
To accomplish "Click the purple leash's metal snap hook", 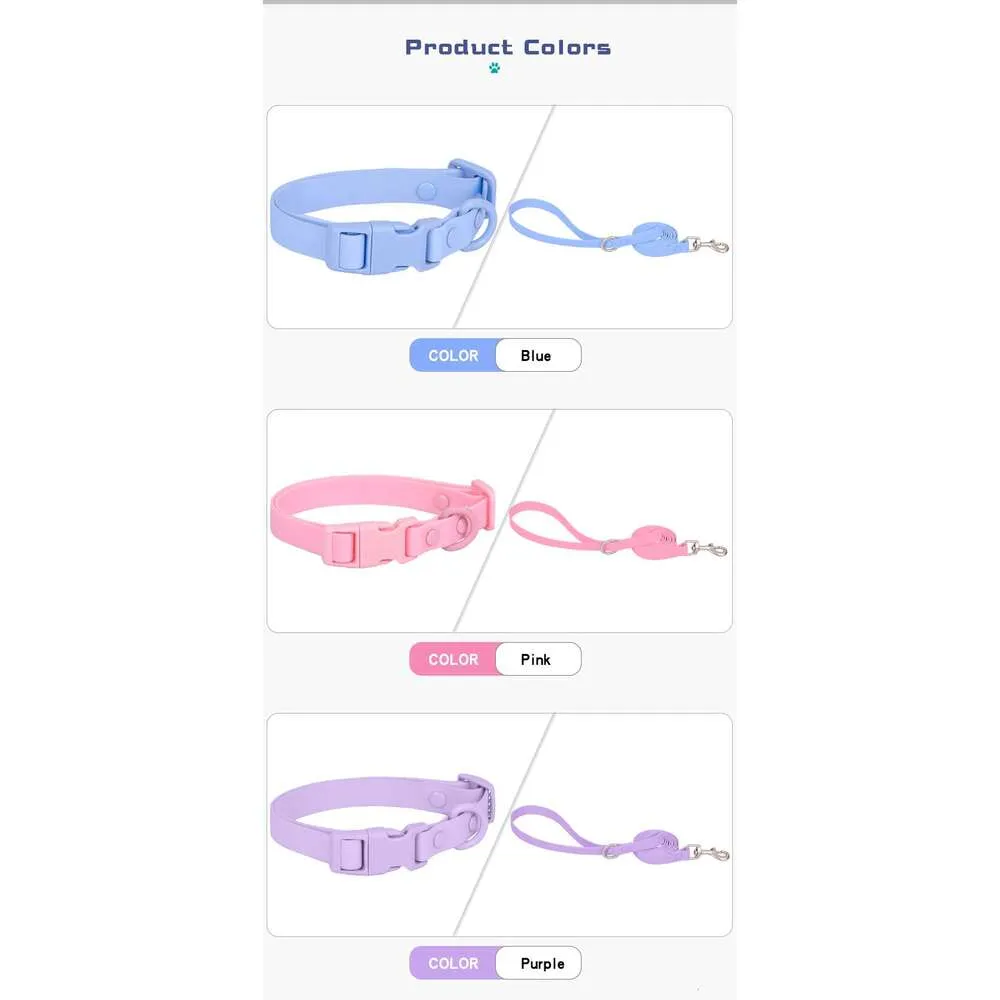I will (709, 853).
